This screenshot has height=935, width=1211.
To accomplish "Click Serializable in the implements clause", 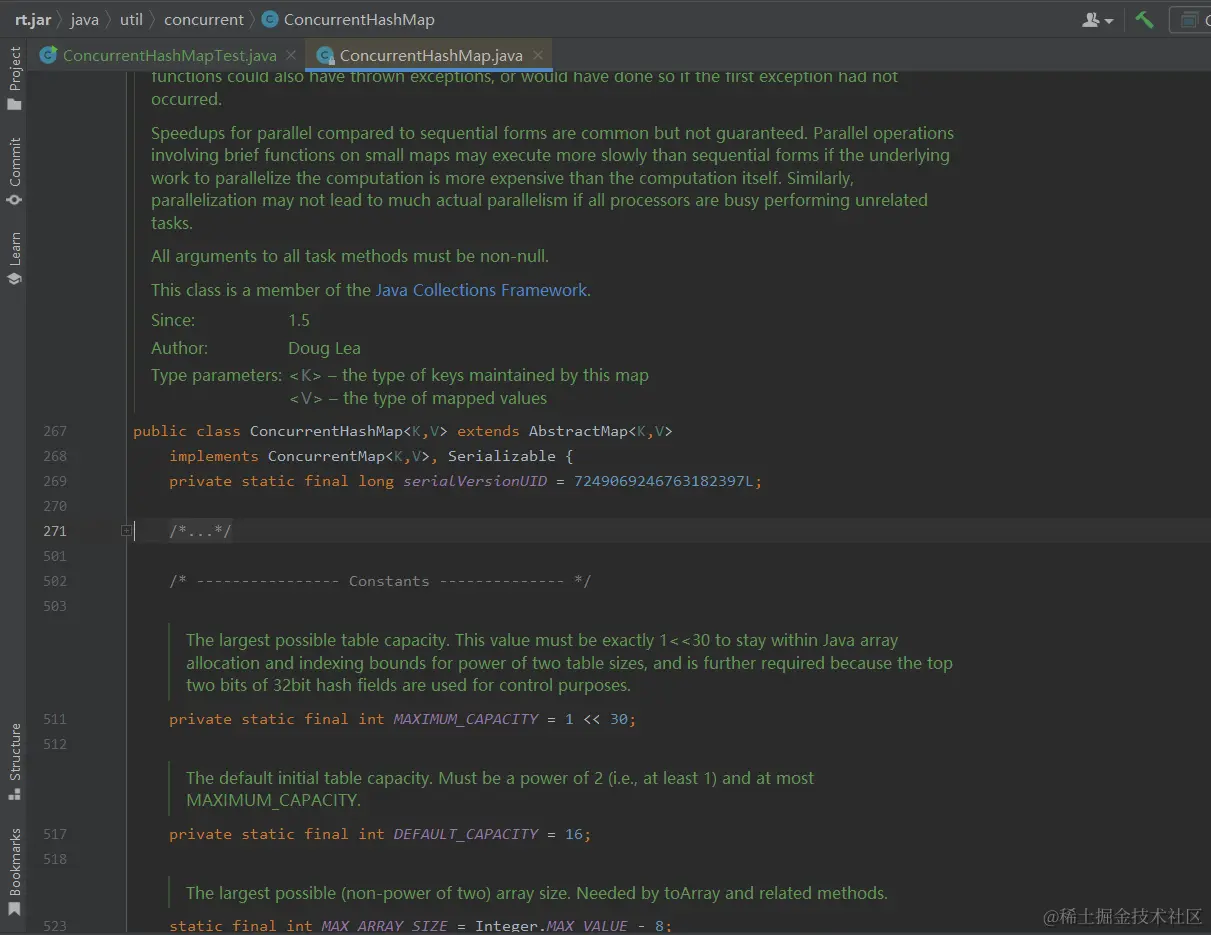I will (501, 456).
